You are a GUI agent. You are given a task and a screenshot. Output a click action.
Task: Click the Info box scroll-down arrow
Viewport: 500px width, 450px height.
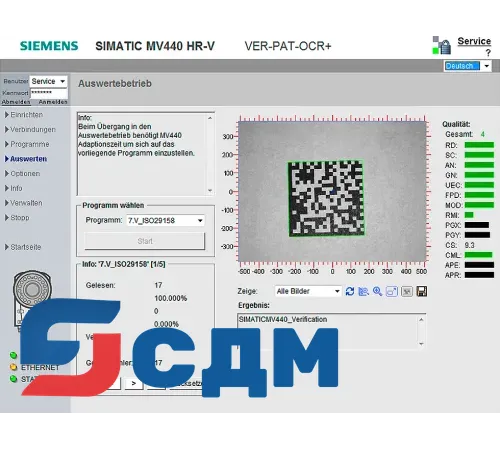pyautogui.click(x=210, y=190)
